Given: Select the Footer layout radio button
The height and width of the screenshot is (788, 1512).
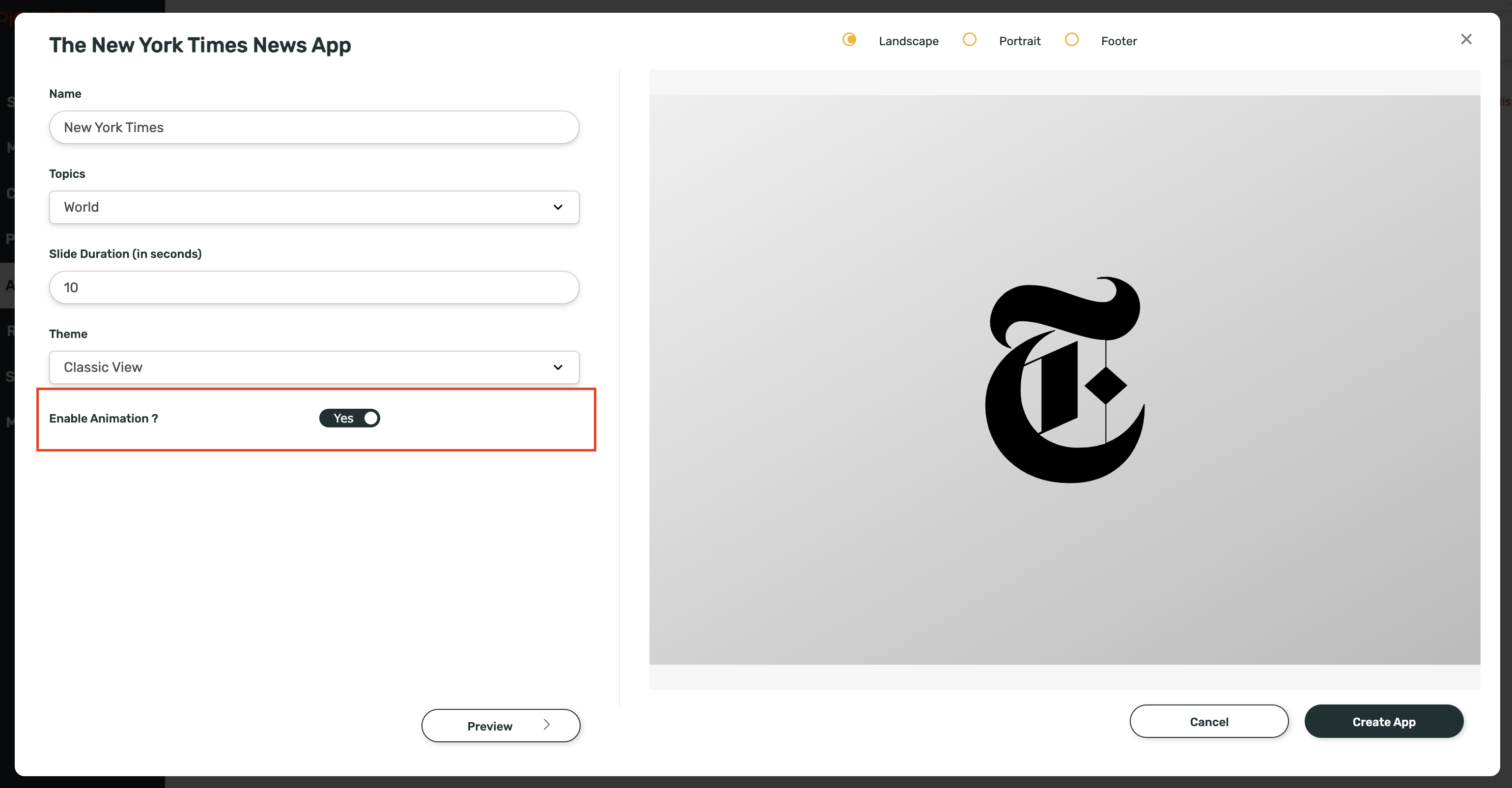Looking at the screenshot, I should tap(1072, 39).
